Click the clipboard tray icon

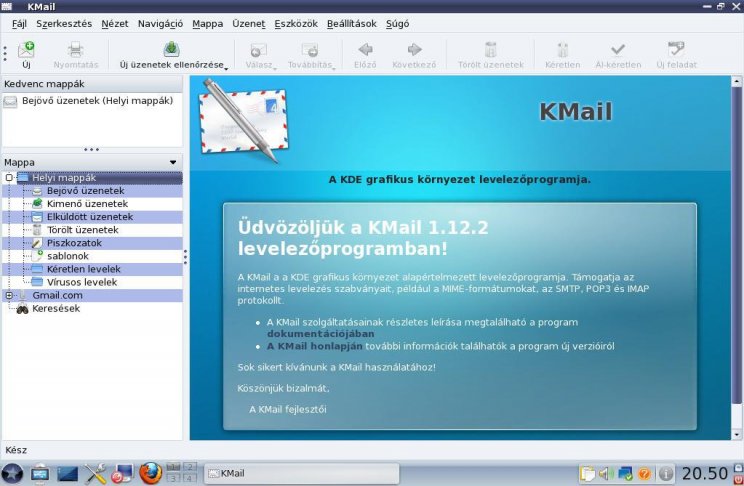click(x=587, y=473)
